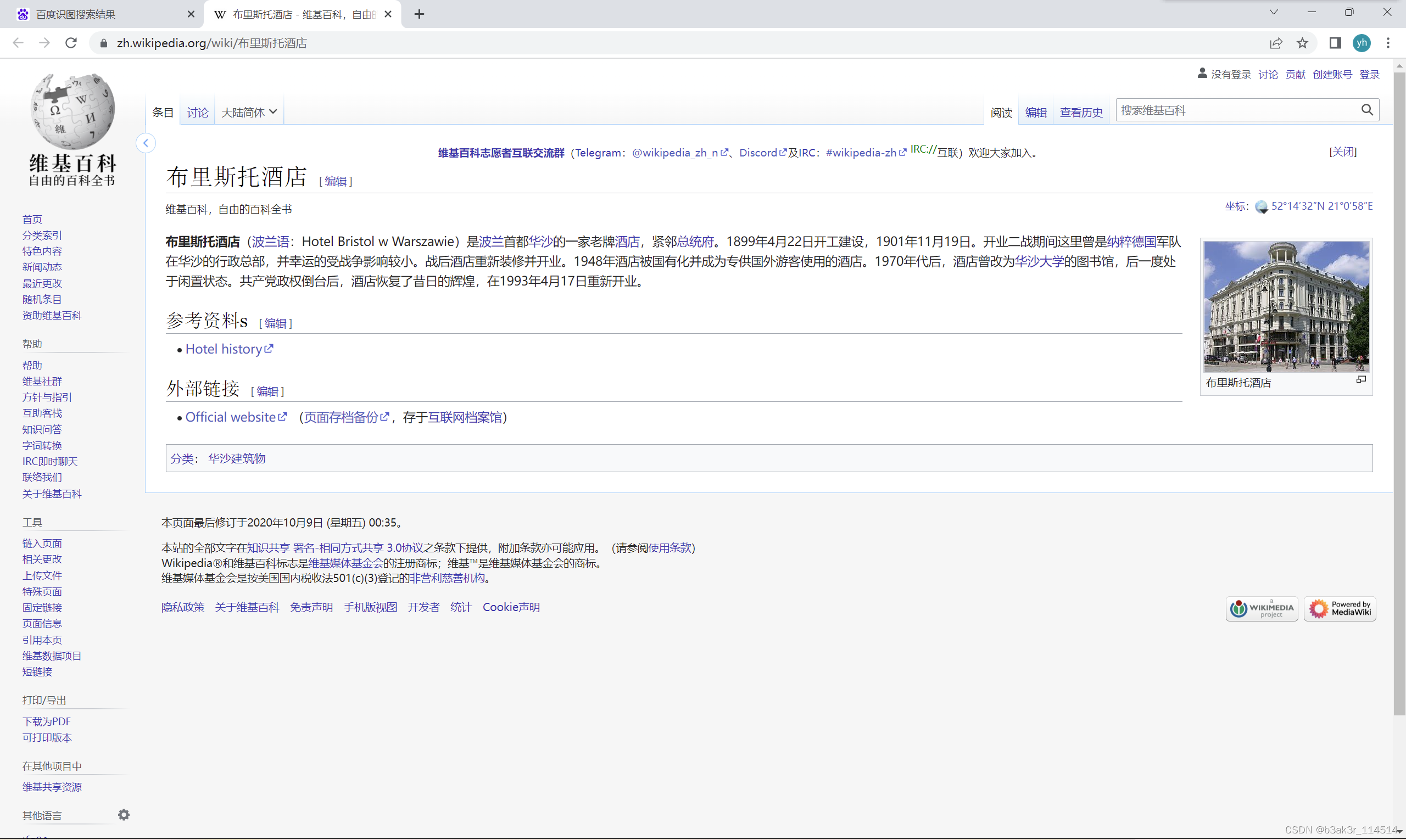Click the Hotel history reference link
Screen dimensions: 1406x840
click(224, 349)
